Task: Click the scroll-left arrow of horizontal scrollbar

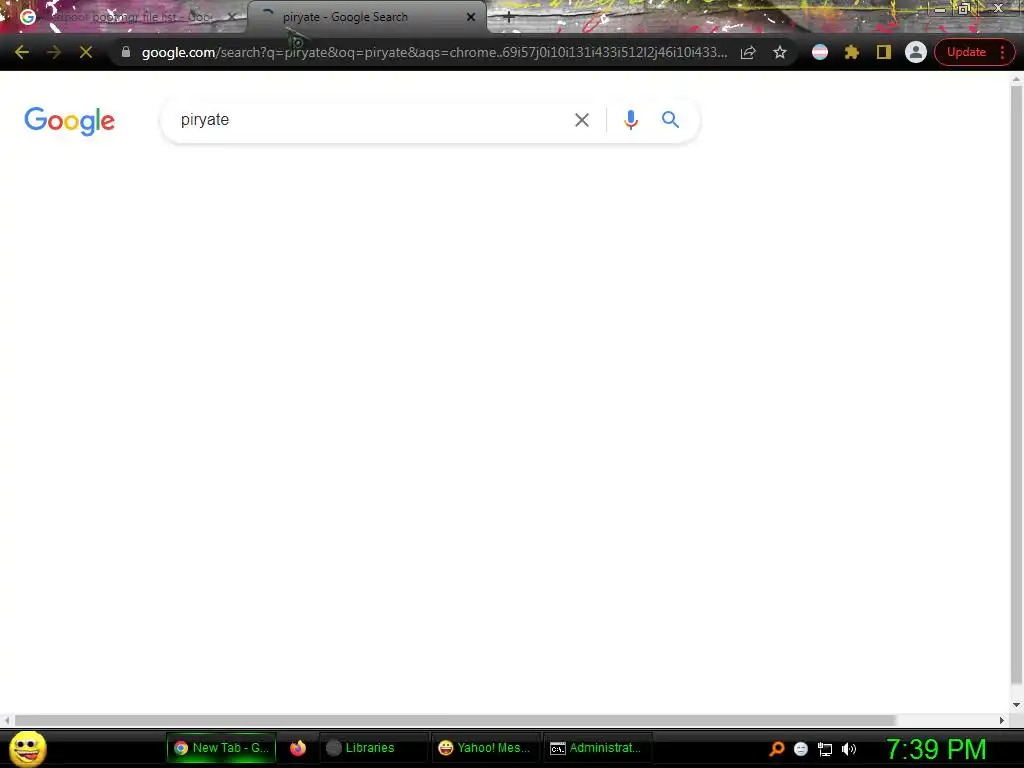Action: click(7, 720)
